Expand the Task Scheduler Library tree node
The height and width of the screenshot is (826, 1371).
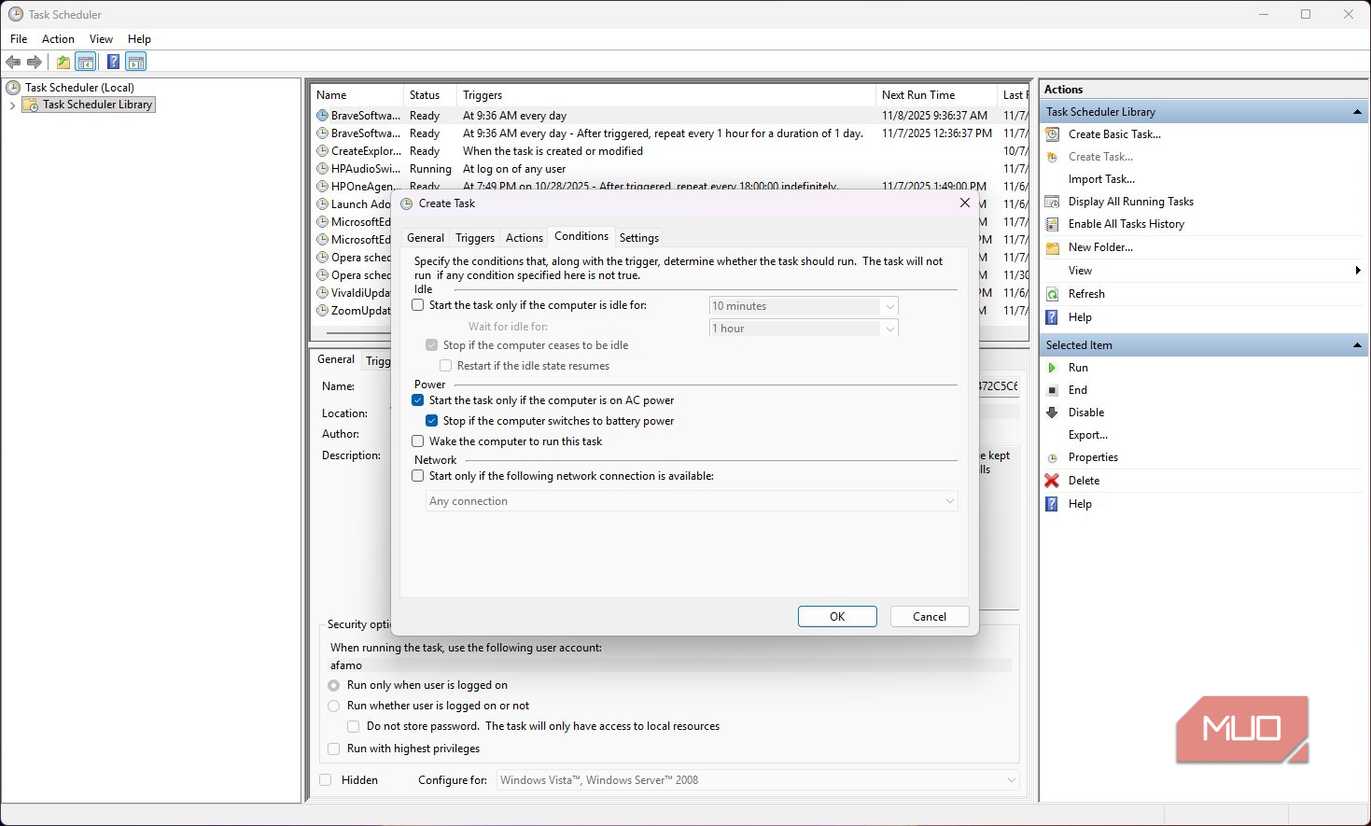pos(12,105)
